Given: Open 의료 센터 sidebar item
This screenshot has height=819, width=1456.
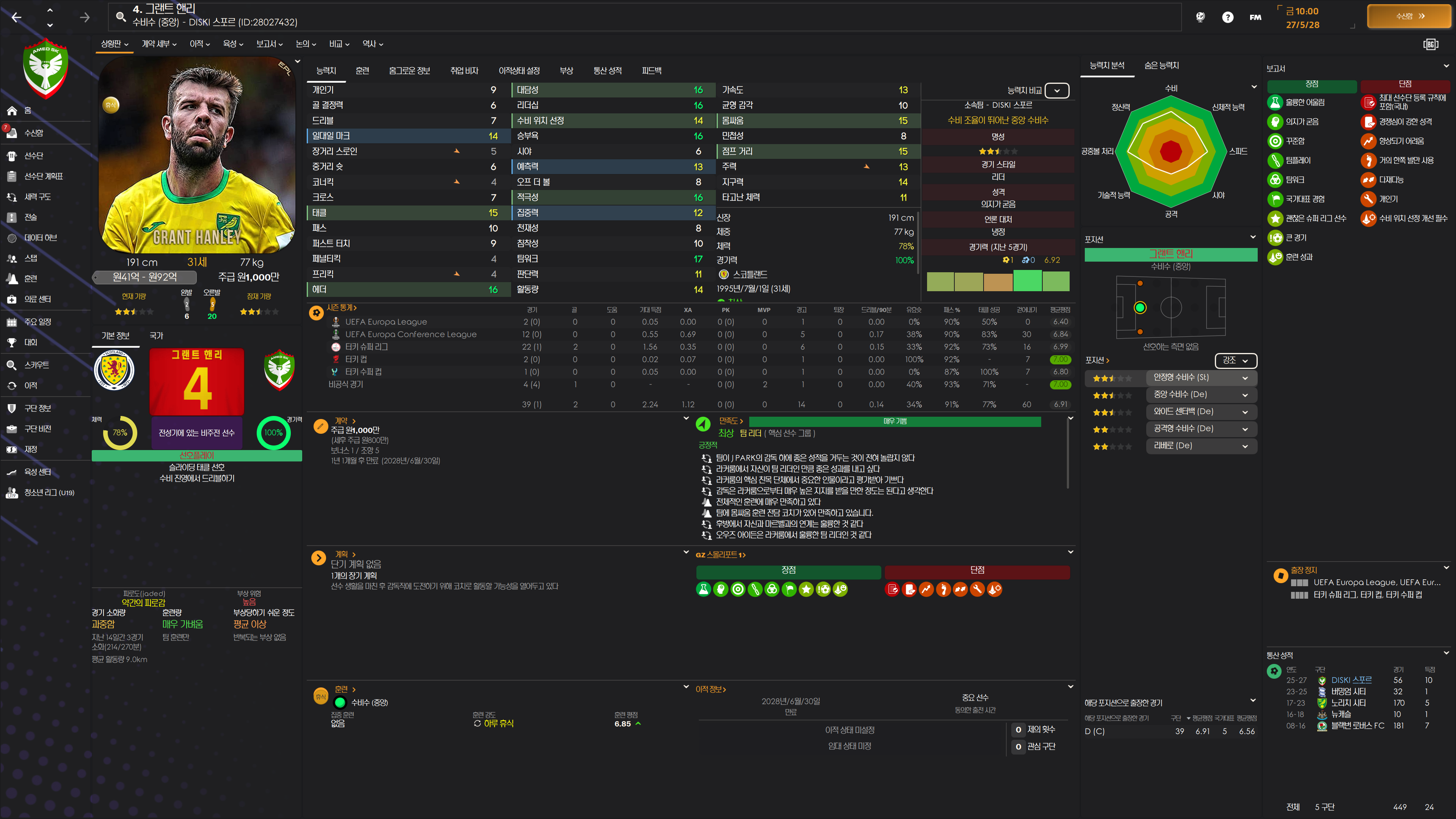Looking at the screenshot, I should pos(37,299).
